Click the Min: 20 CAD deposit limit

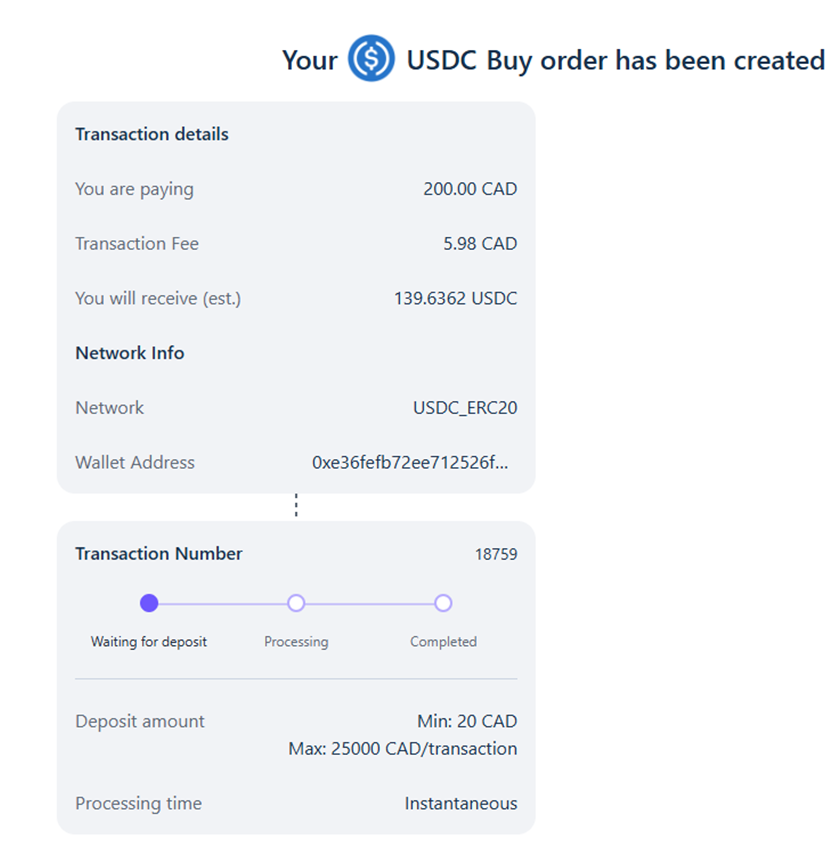[x=467, y=721]
